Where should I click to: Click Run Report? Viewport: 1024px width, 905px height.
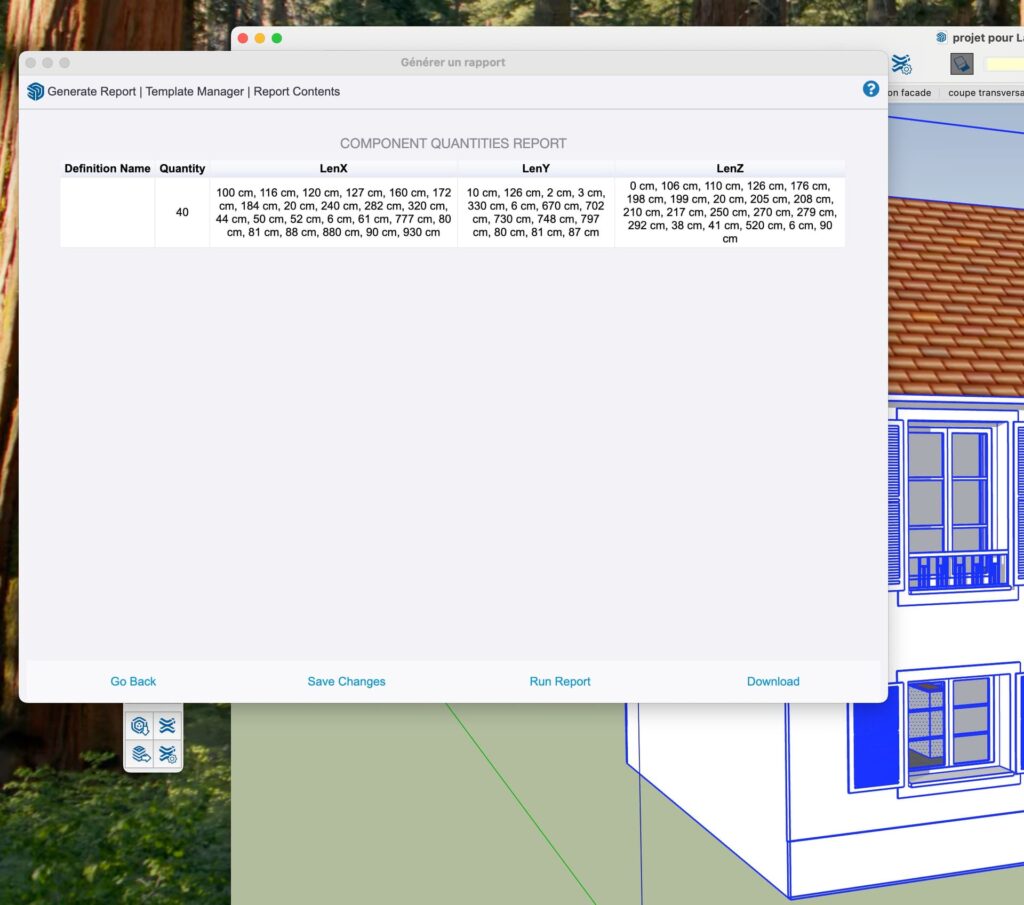click(x=560, y=681)
